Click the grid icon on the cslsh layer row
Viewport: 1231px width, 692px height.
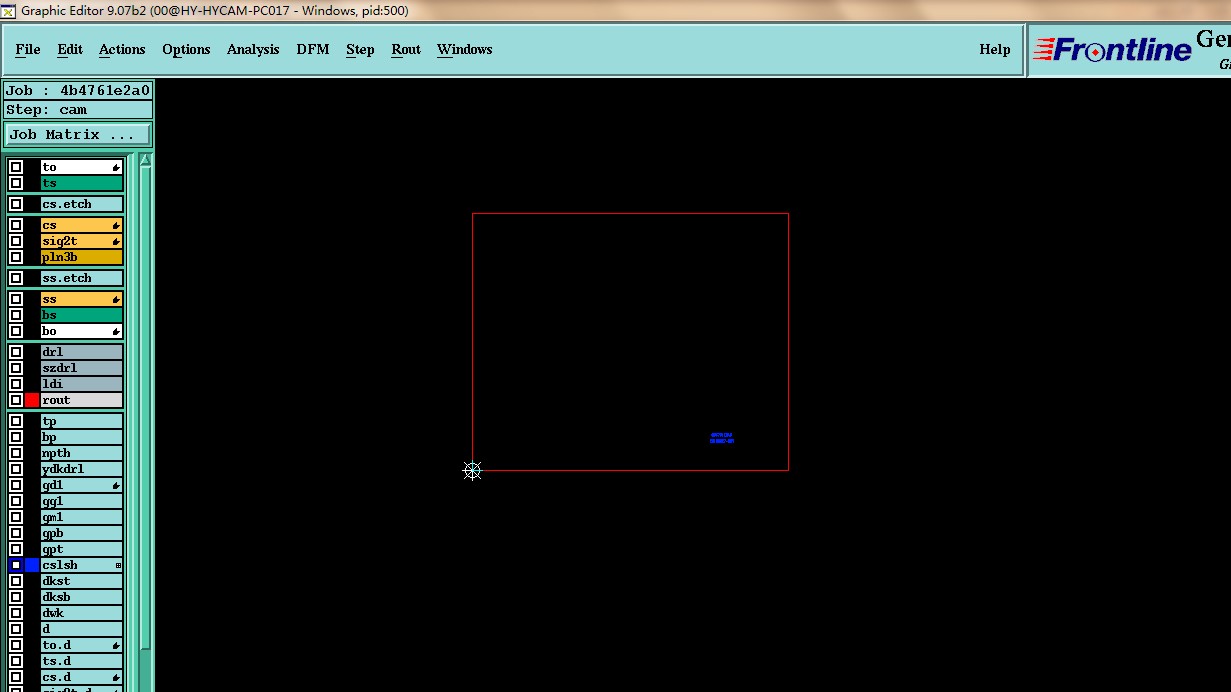118,566
